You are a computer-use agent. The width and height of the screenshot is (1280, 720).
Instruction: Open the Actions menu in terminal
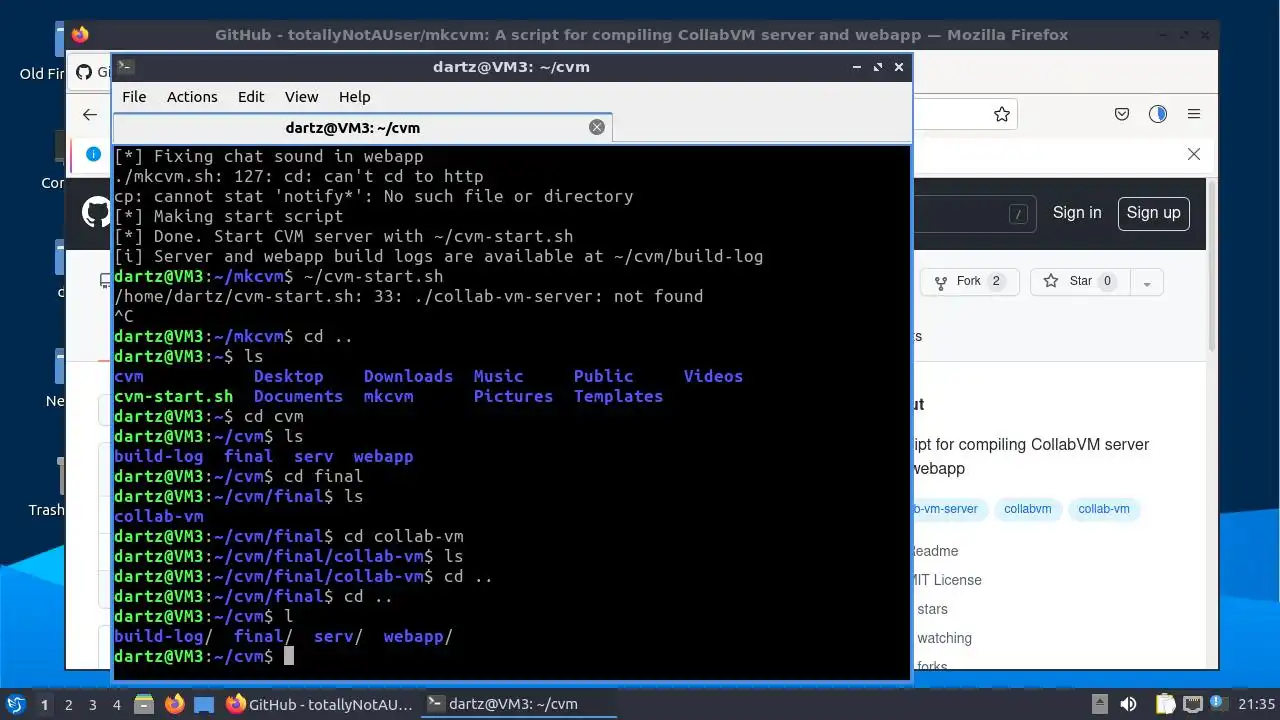[192, 97]
